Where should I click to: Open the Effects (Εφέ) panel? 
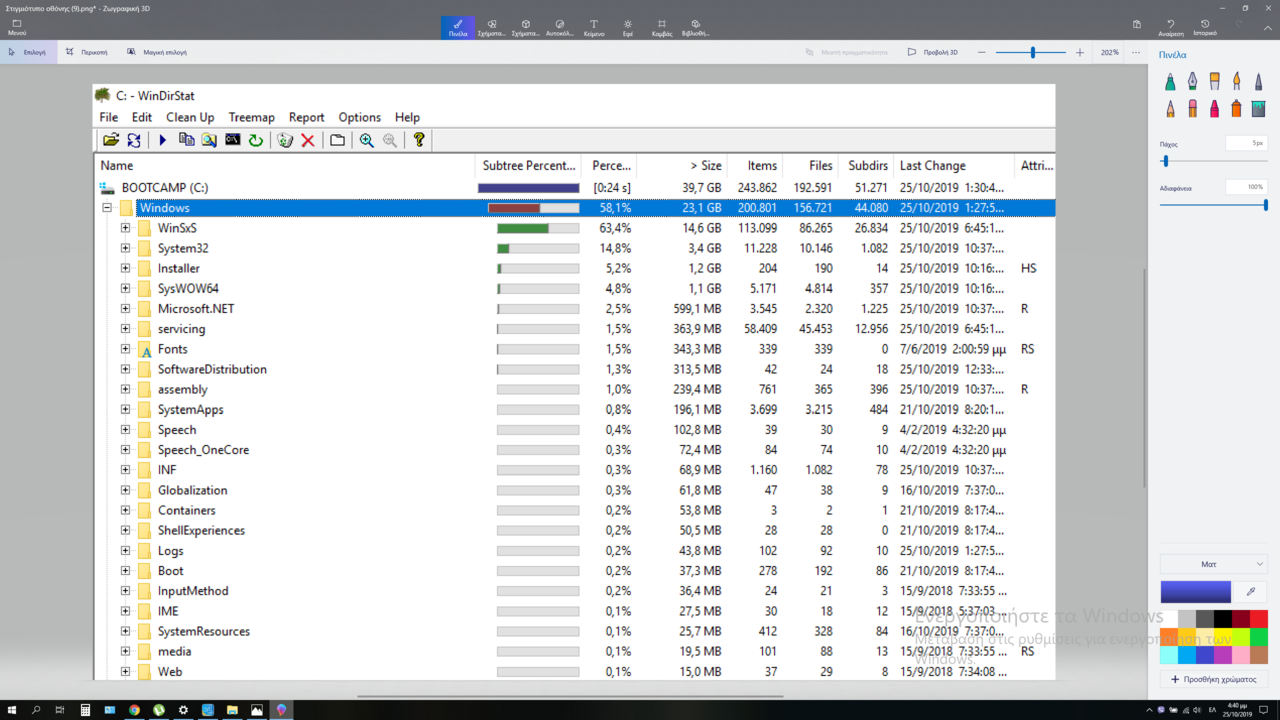click(x=627, y=27)
